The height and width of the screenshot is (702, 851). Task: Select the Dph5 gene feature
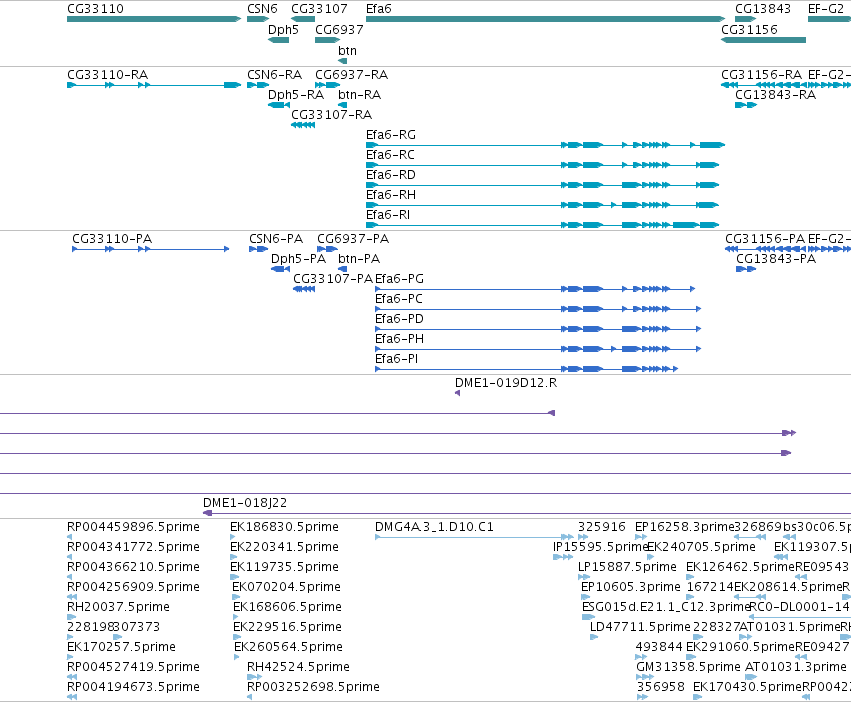pyautogui.click(x=278, y=40)
